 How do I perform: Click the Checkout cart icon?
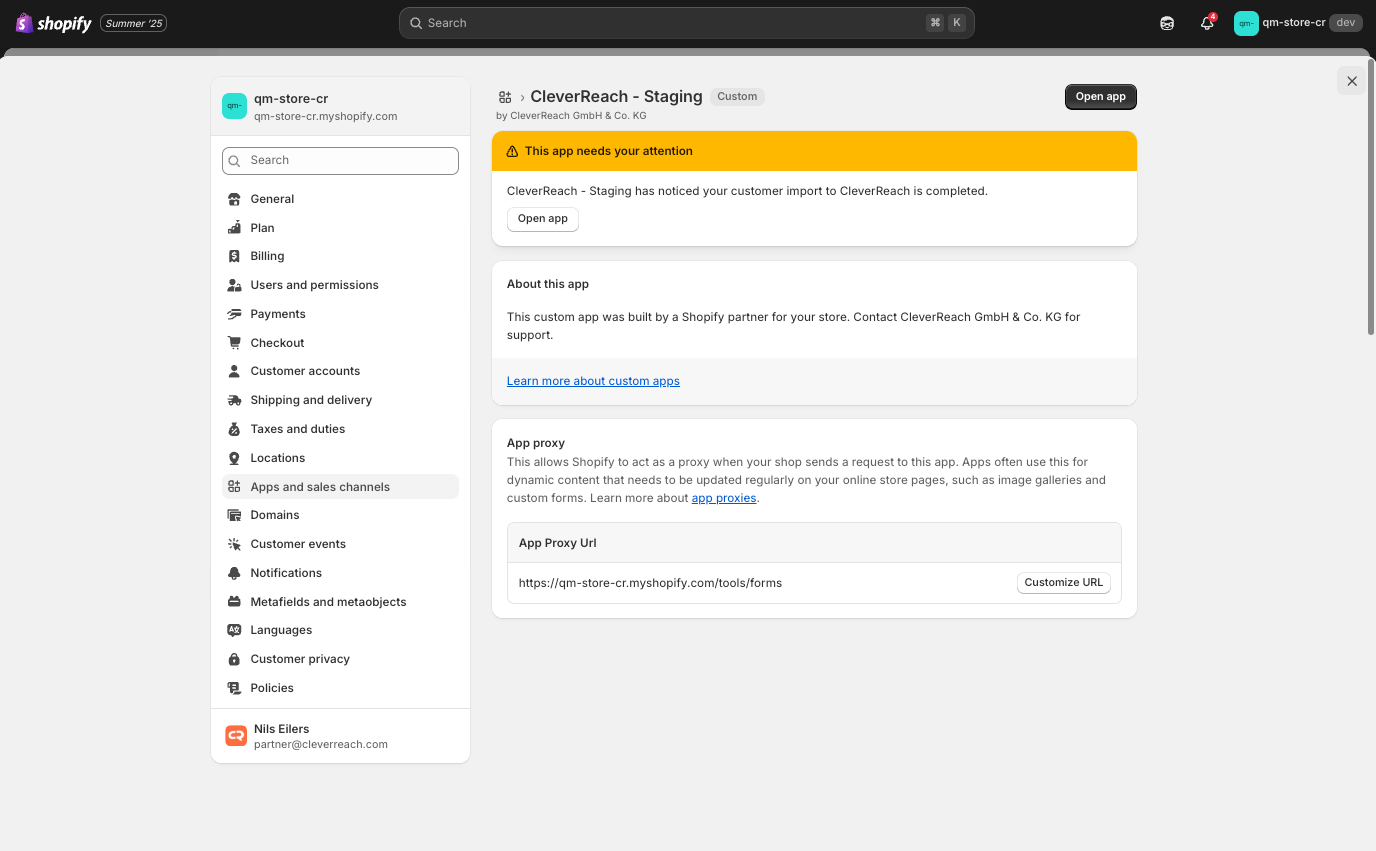click(x=234, y=343)
